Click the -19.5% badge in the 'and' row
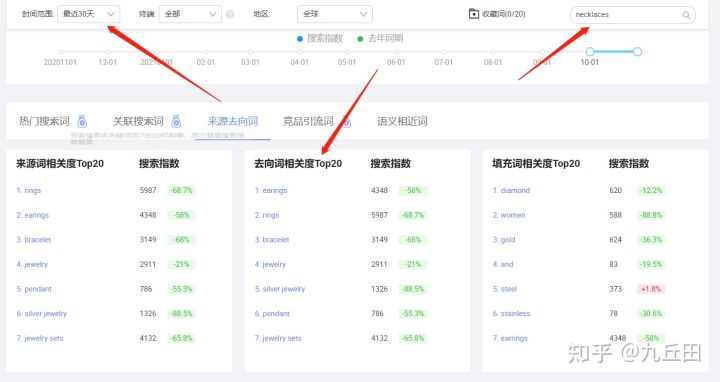The image size is (720, 382). click(651, 264)
